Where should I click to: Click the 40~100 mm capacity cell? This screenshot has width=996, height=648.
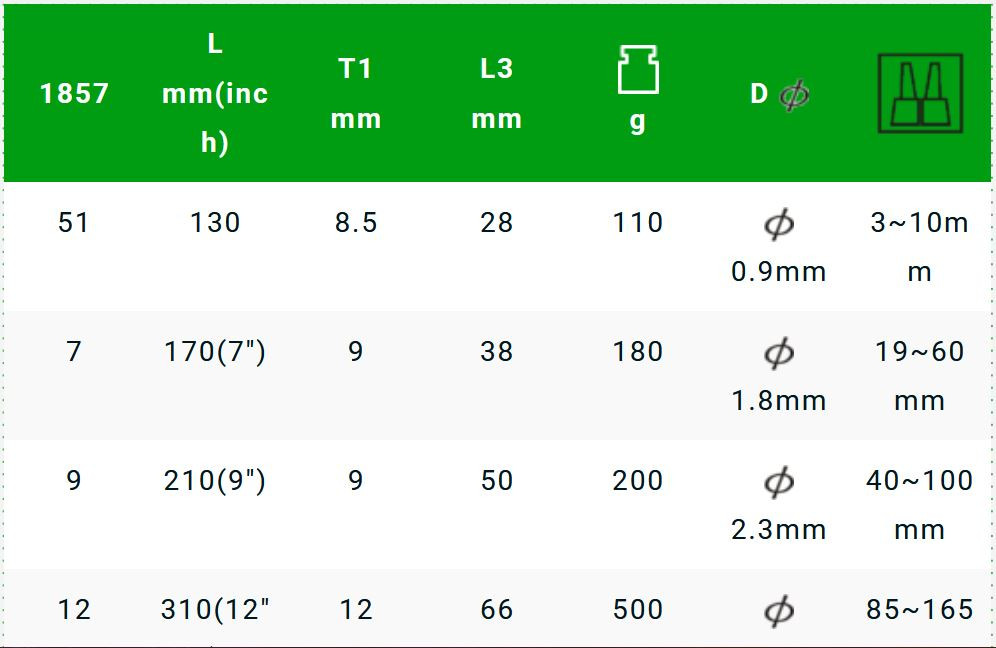[x=919, y=504]
